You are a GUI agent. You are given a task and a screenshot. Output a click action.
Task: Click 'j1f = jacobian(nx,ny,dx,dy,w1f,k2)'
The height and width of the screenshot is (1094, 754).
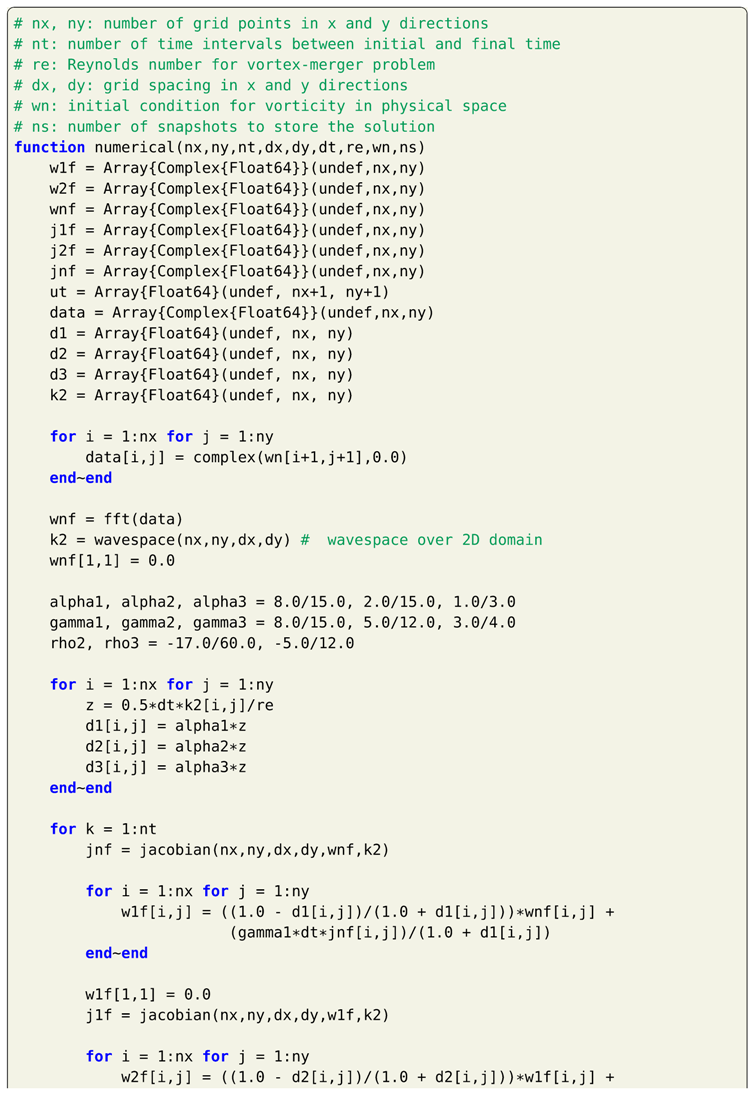(x=237, y=1015)
